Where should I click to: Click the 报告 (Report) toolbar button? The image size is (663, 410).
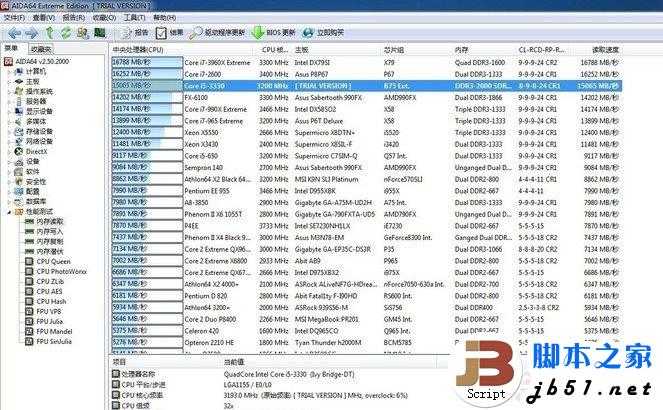point(133,32)
